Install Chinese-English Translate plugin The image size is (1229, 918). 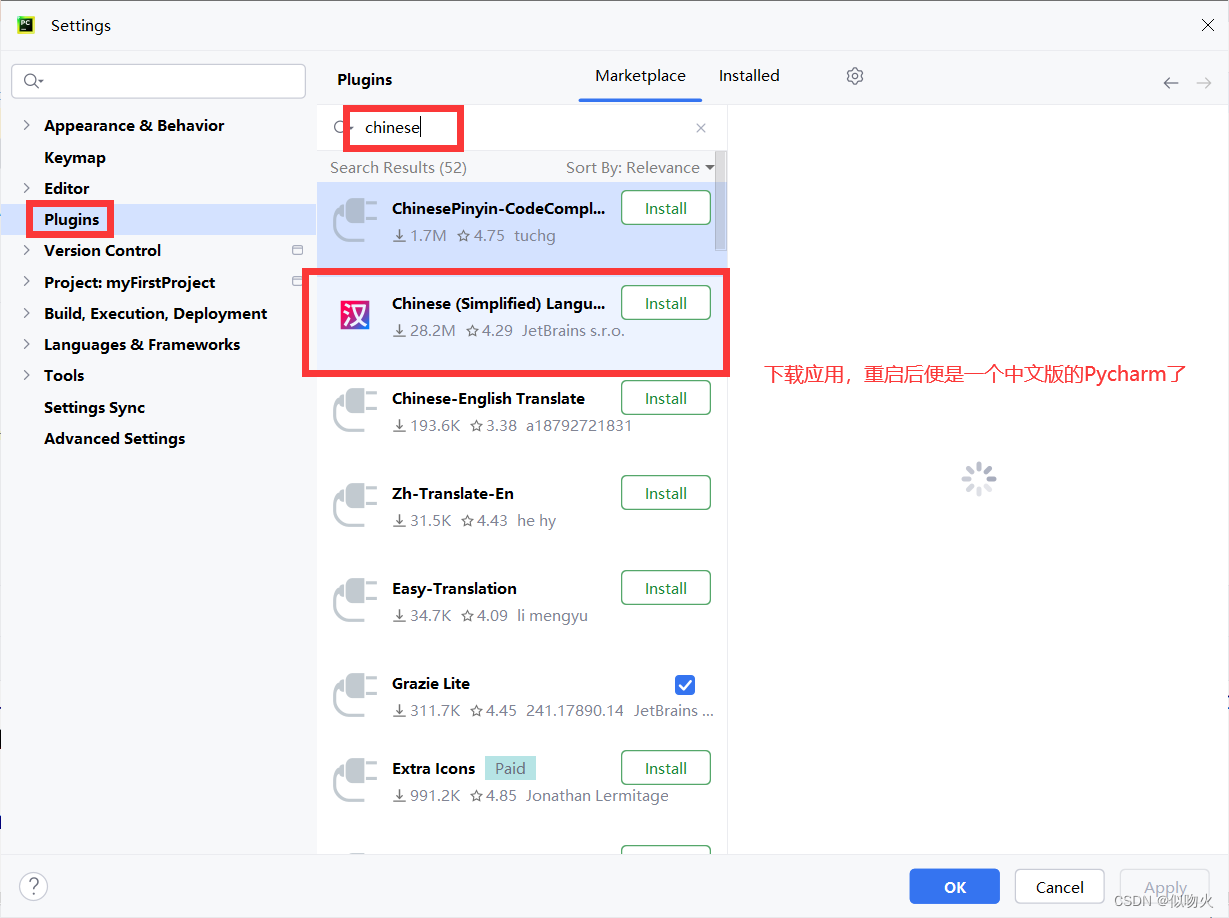[666, 398]
